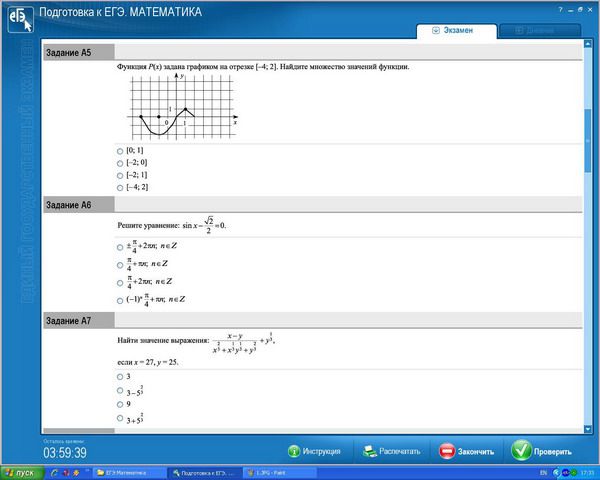Click the help question mark icon

pos(559,8)
